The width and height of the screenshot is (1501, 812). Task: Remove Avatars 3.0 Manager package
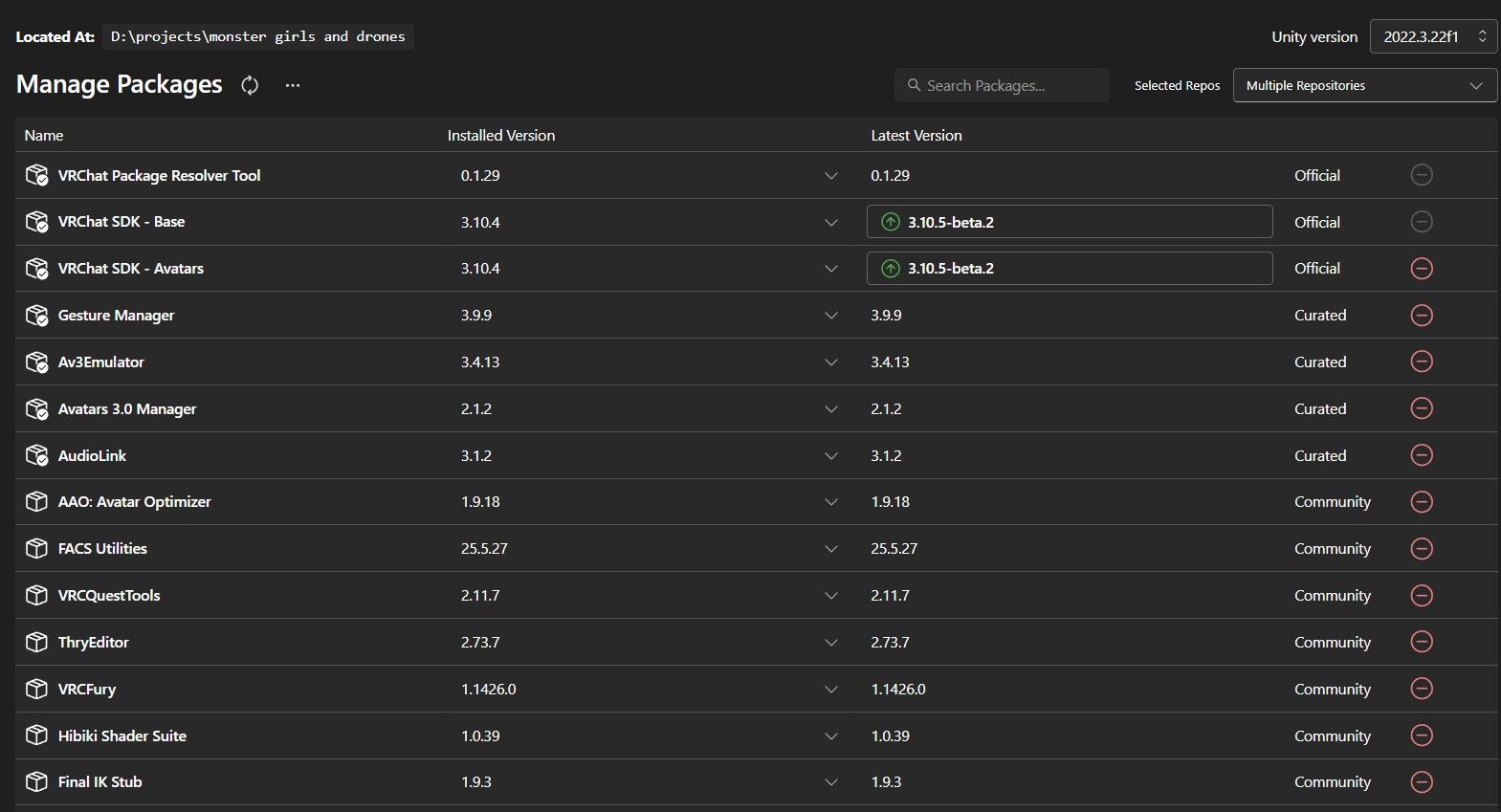click(1422, 408)
